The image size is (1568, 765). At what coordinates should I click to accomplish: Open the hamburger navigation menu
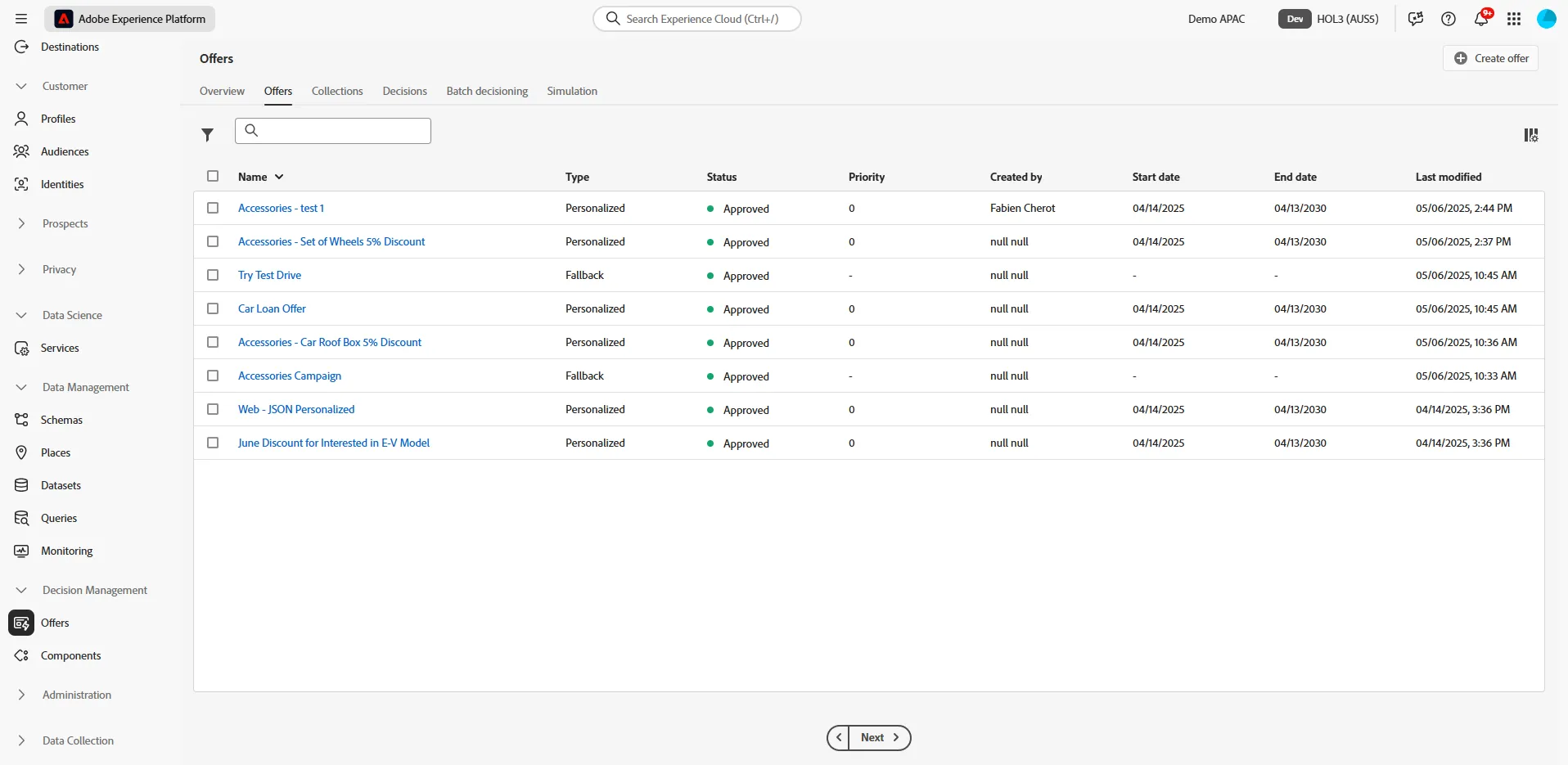[x=21, y=19]
